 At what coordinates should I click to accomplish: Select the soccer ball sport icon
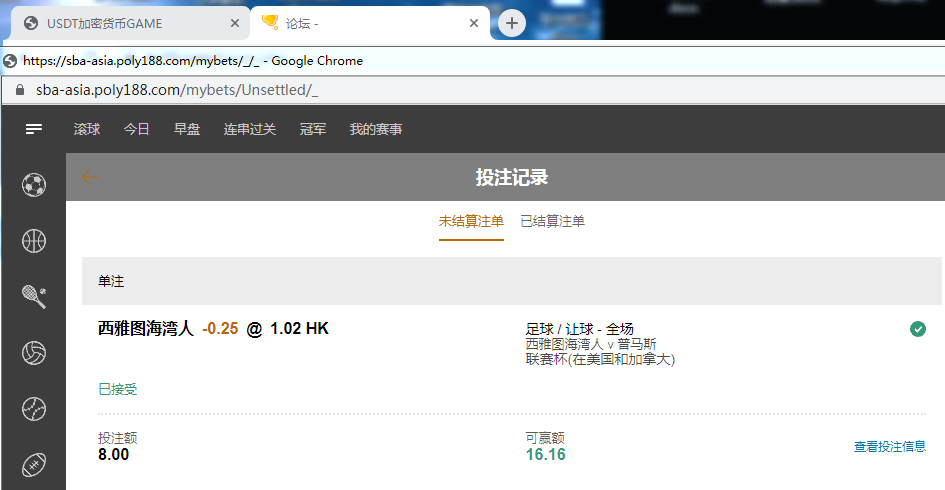pos(34,184)
